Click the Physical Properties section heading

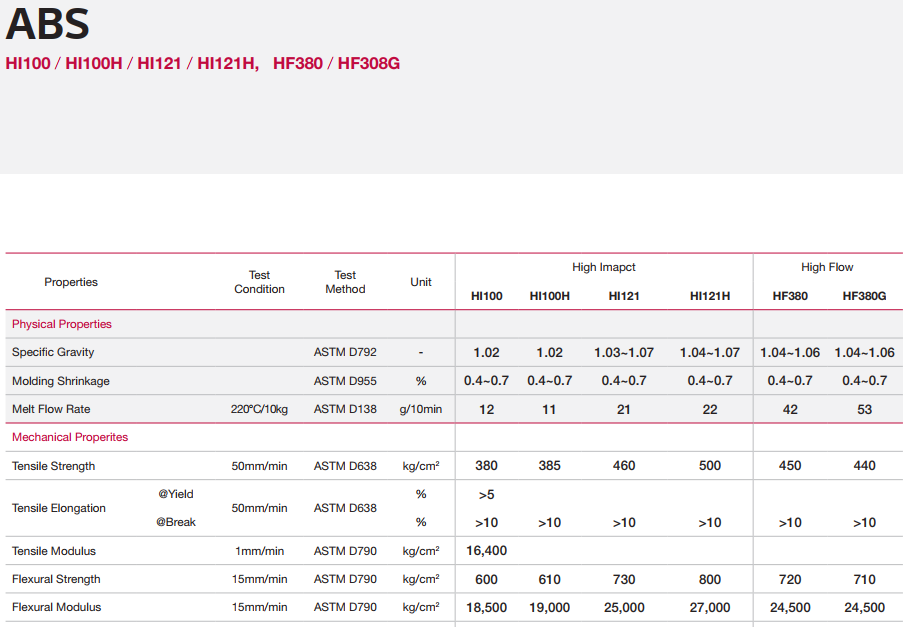[62, 324]
